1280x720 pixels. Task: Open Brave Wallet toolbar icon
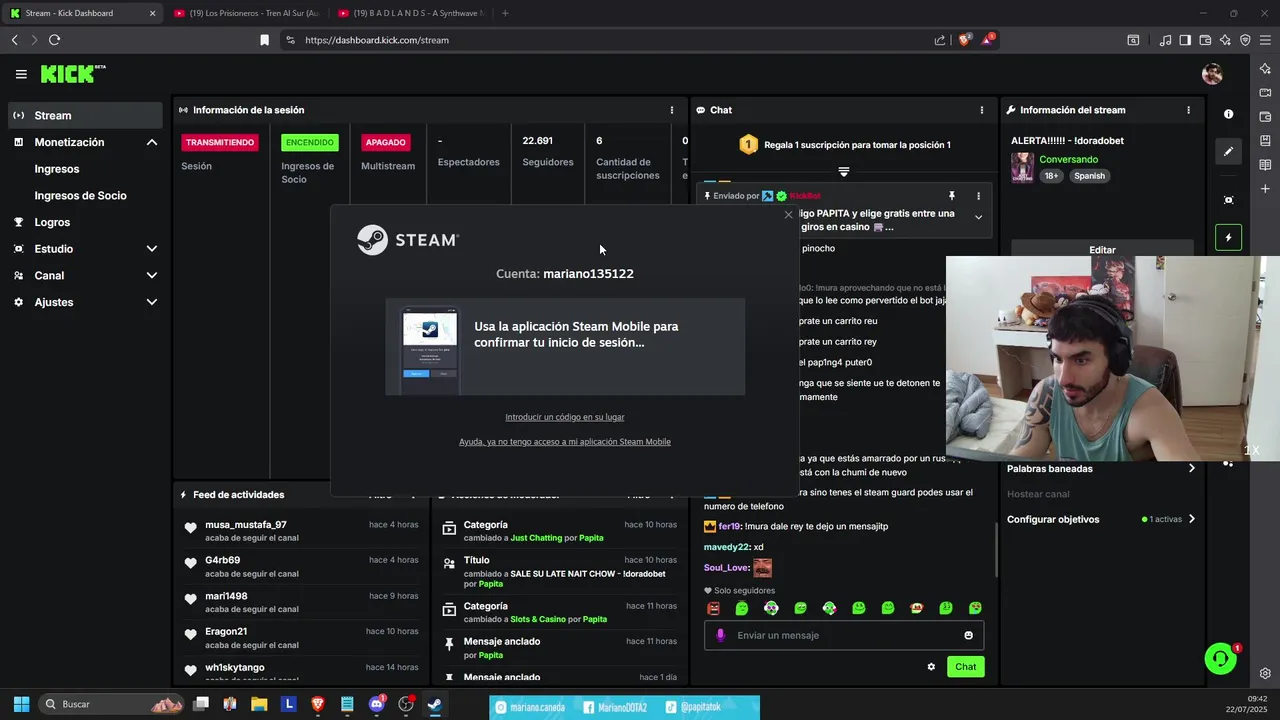click(x=1205, y=40)
